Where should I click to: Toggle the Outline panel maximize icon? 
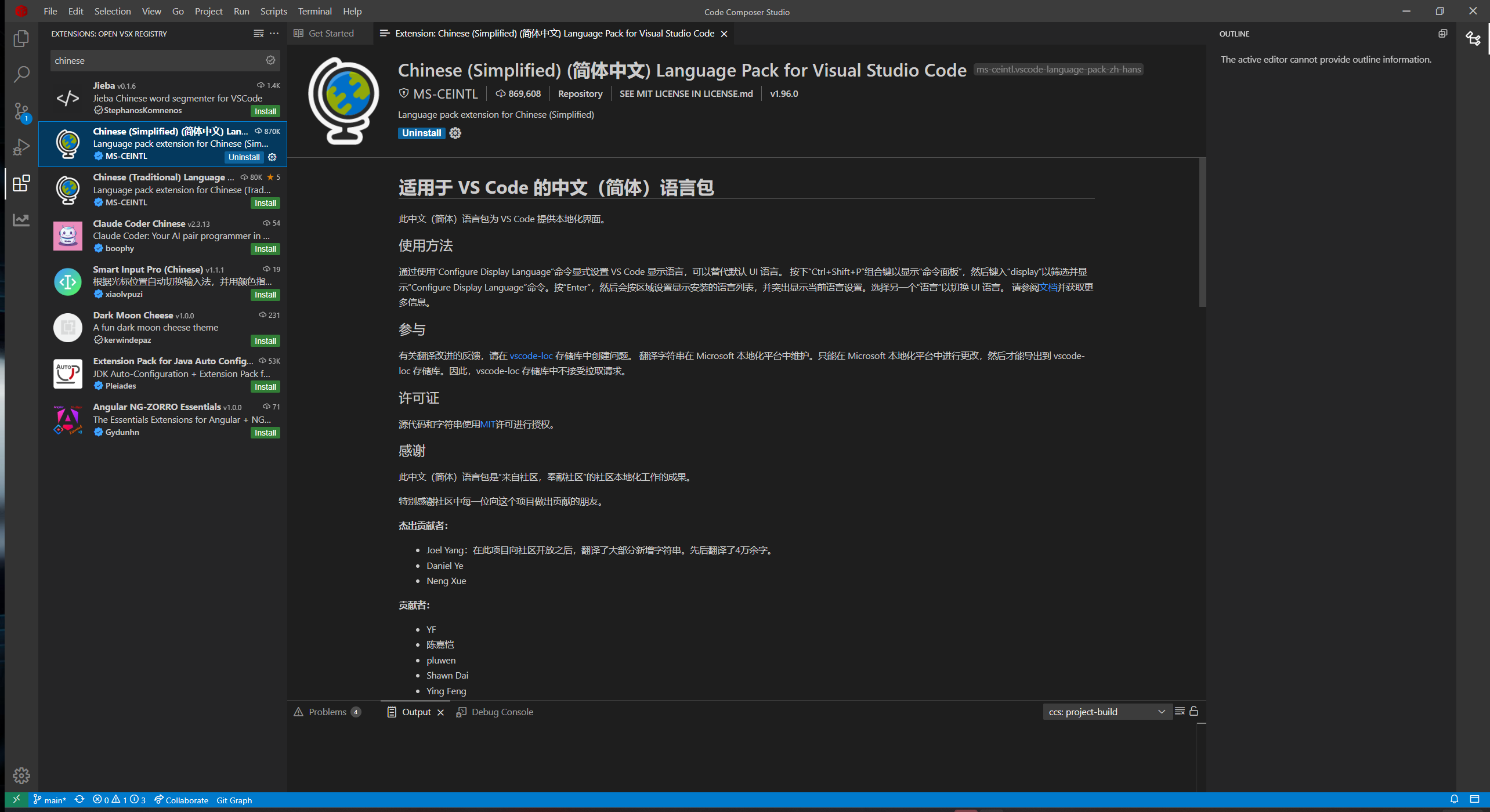(1443, 34)
